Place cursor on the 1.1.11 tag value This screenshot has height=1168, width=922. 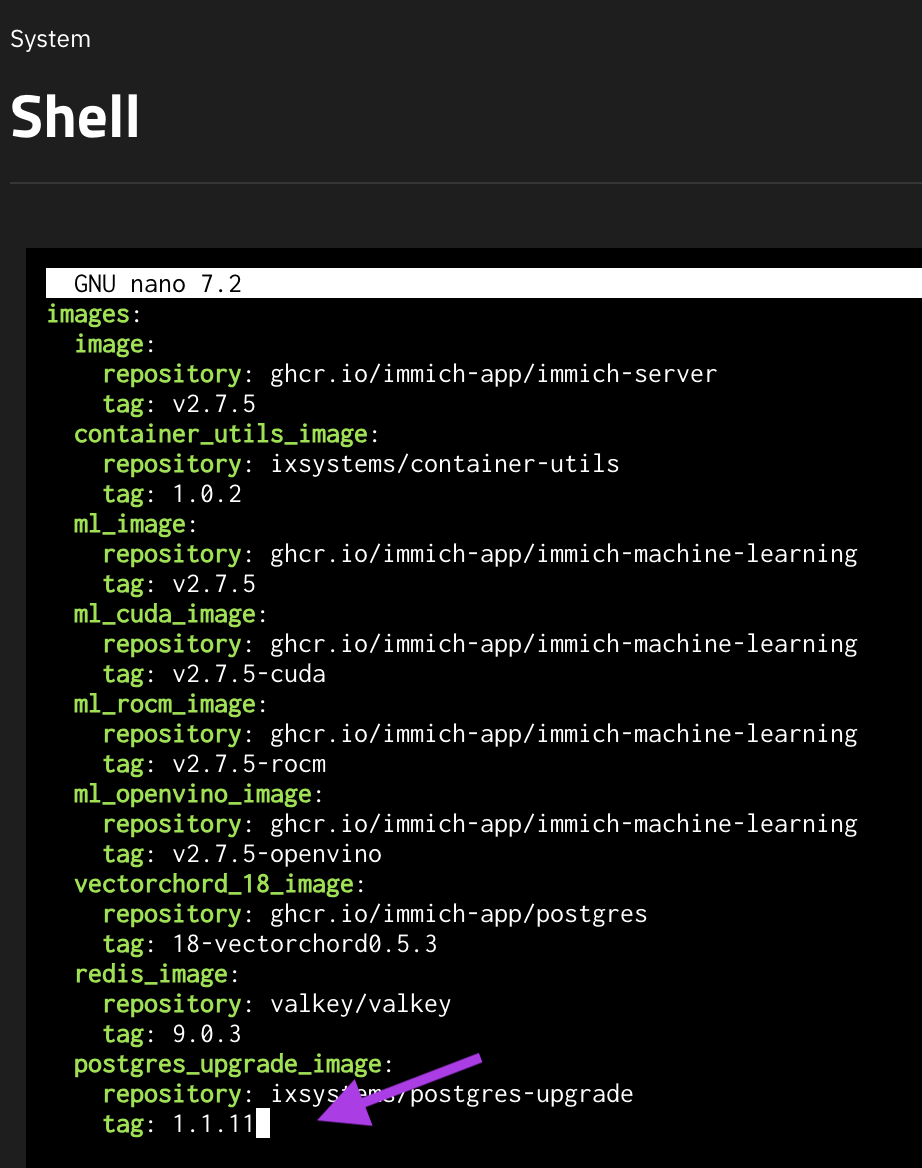click(x=213, y=1124)
